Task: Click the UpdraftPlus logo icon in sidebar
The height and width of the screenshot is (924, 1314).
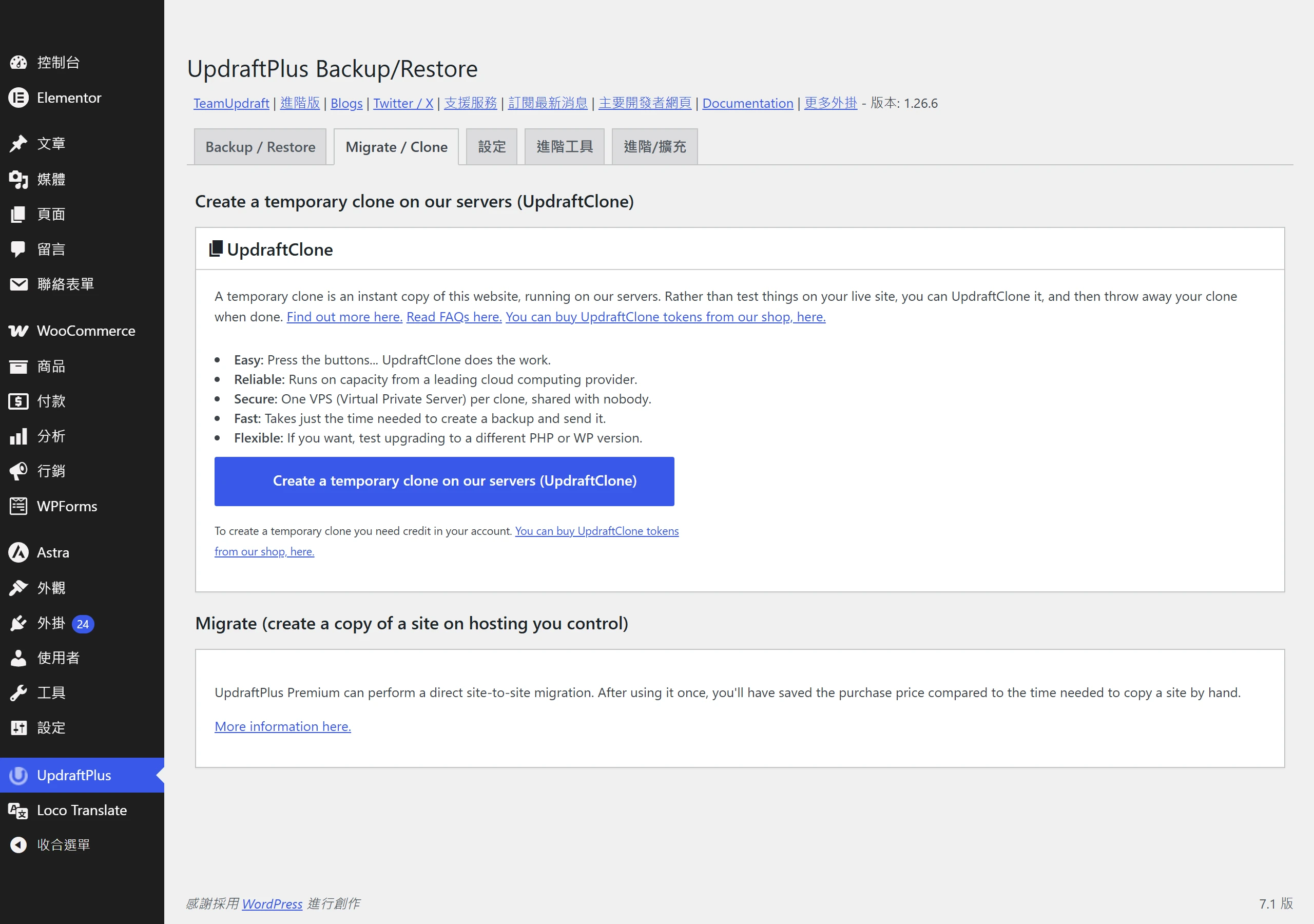Action: (18, 775)
